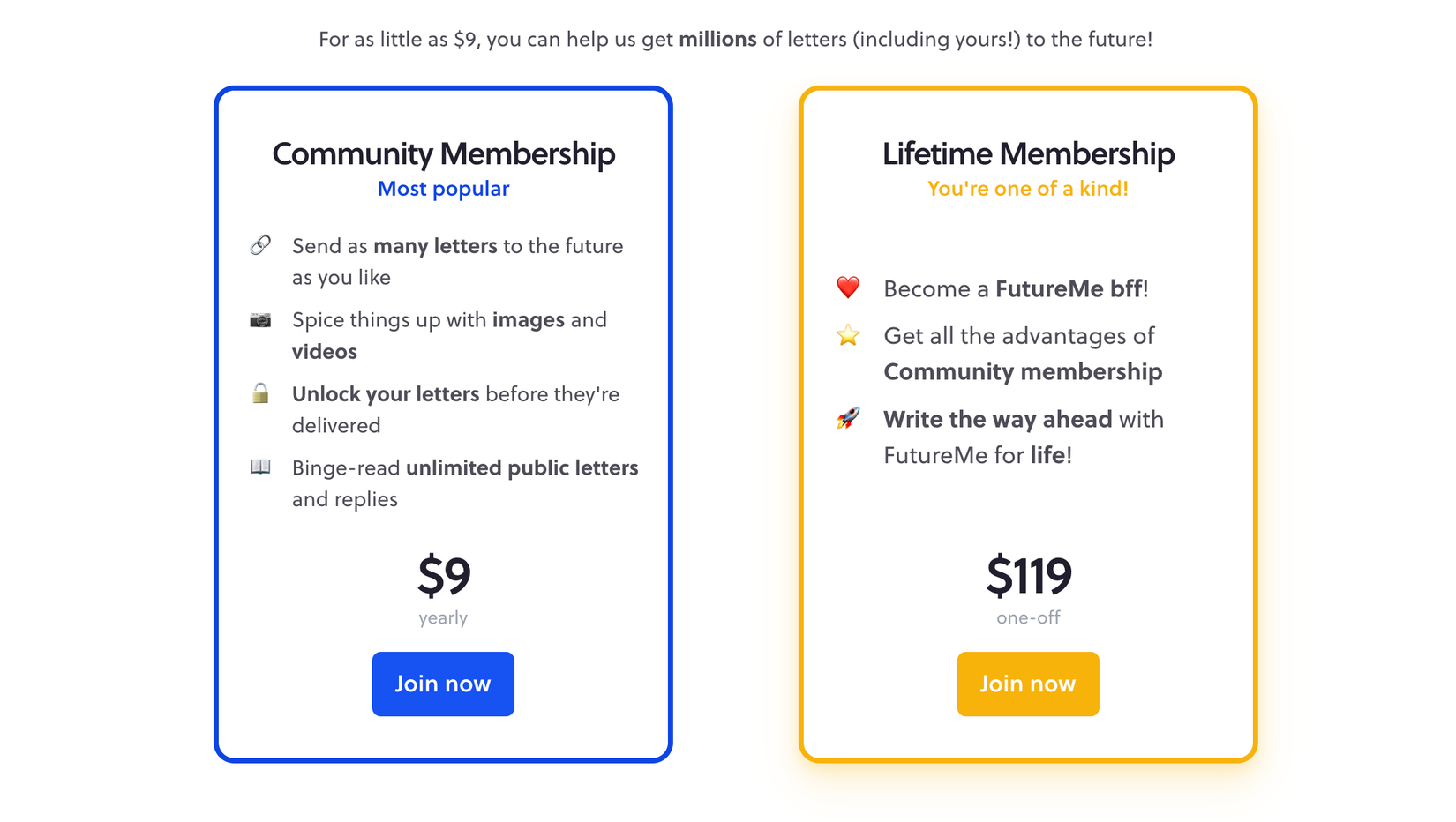This screenshot has height=822, width=1456.
Task: Click the padlock icon beside Unlock your letters
Action: (260, 392)
